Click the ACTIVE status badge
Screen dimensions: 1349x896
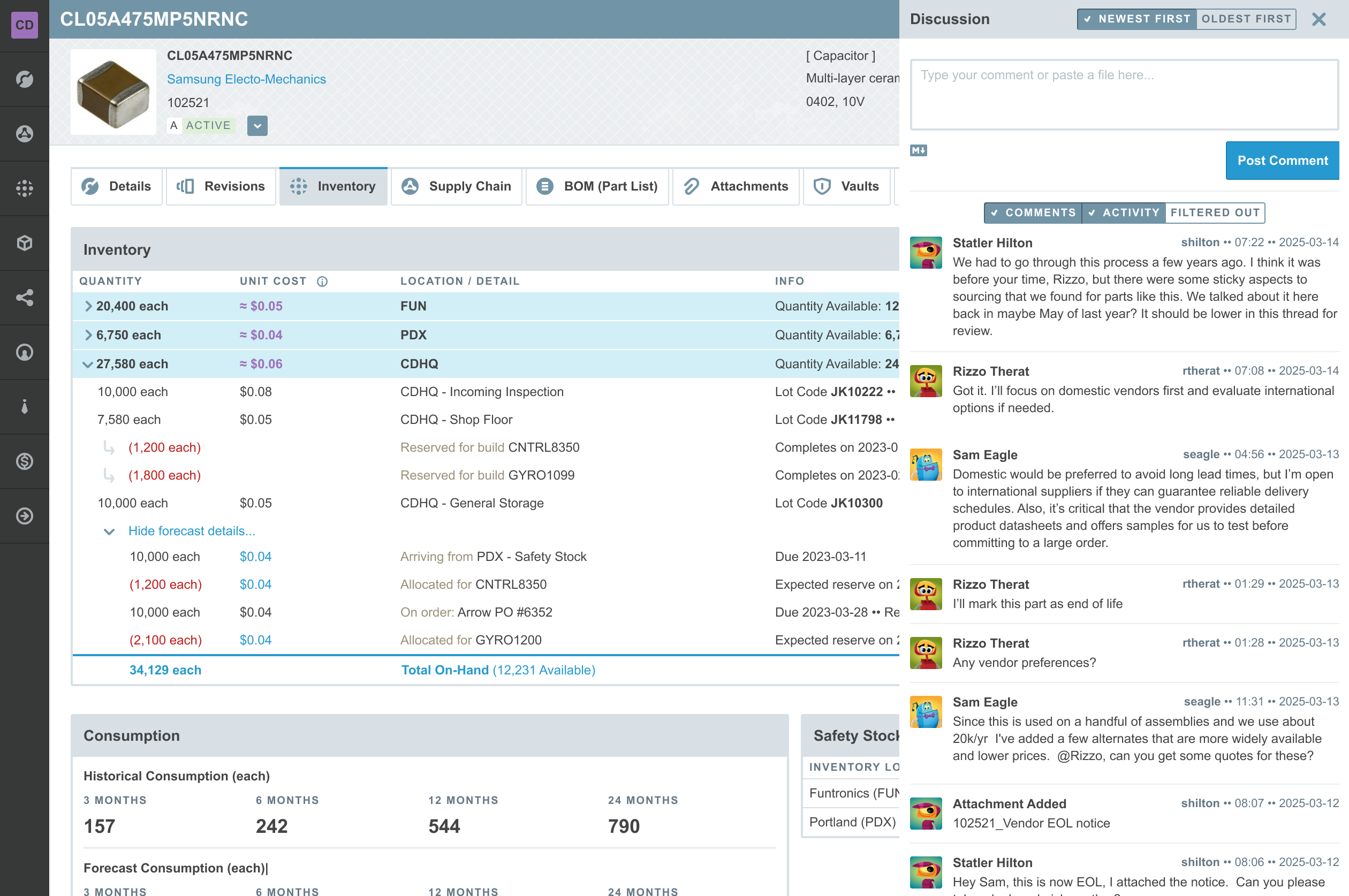[x=209, y=126]
